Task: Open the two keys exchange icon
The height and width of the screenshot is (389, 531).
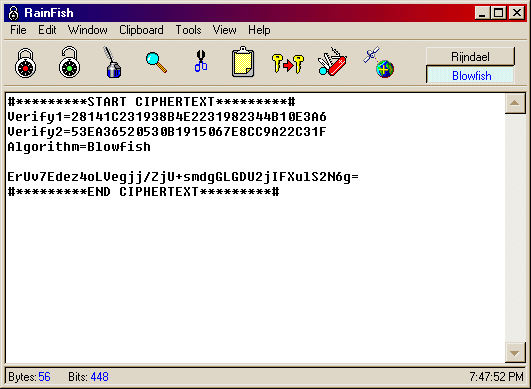Action: [288, 64]
